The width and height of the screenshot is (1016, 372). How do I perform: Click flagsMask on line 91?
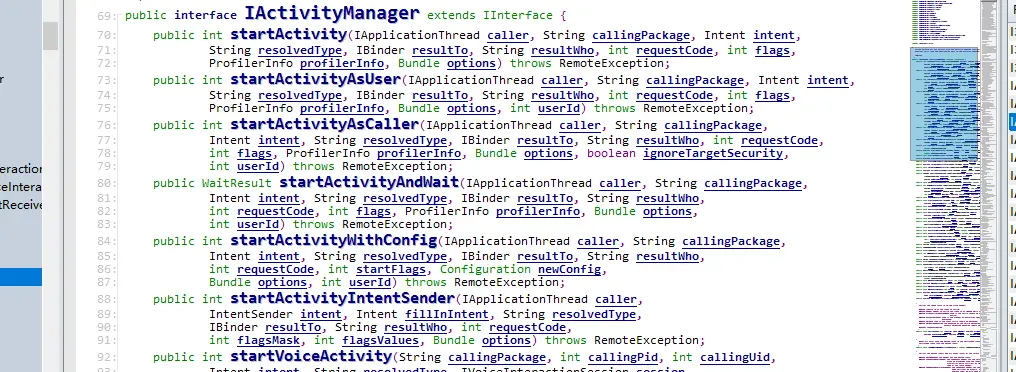pyautogui.click(x=268, y=340)
